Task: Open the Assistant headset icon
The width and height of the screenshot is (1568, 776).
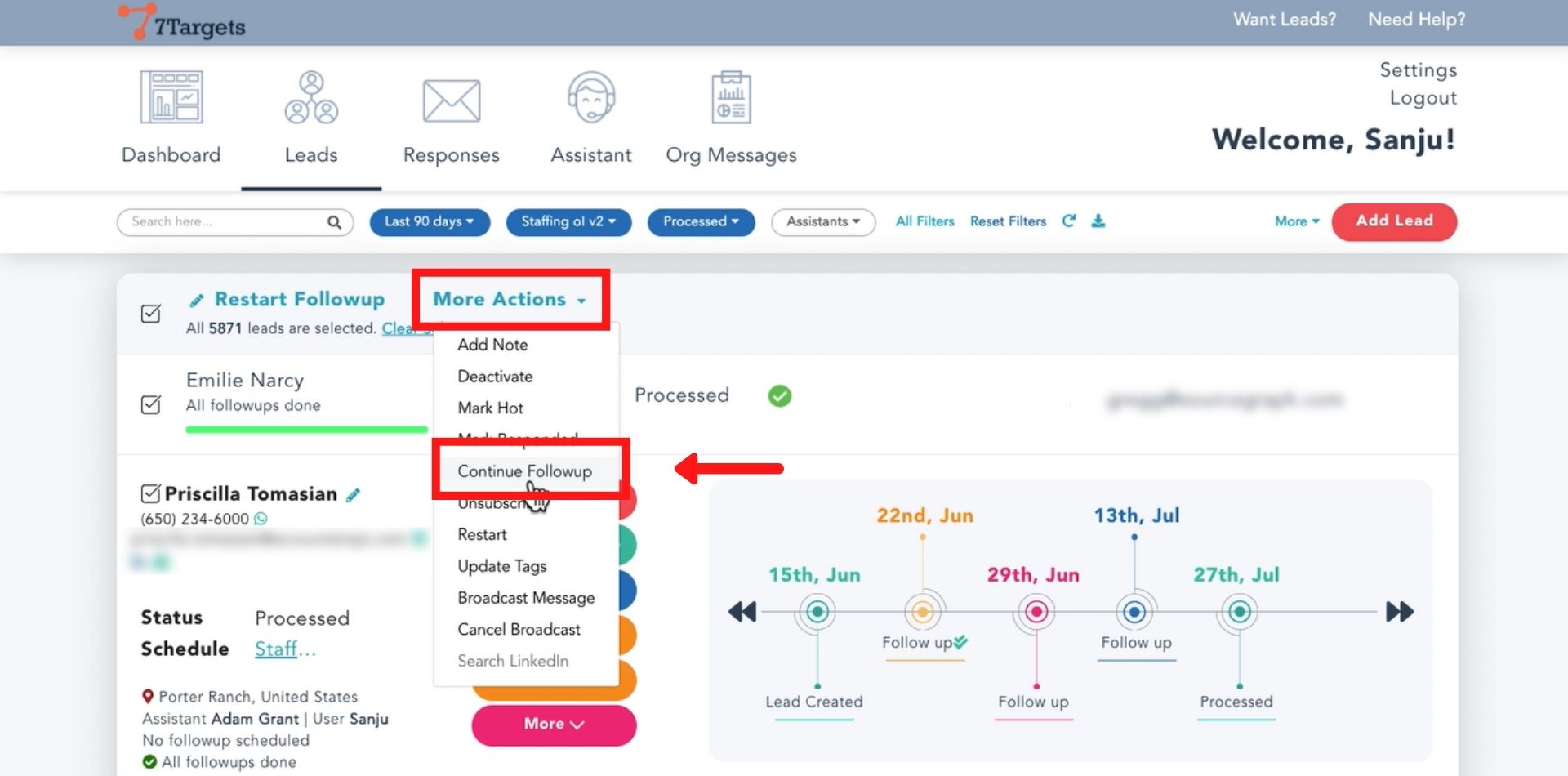Action: click(x=590, y=98)
